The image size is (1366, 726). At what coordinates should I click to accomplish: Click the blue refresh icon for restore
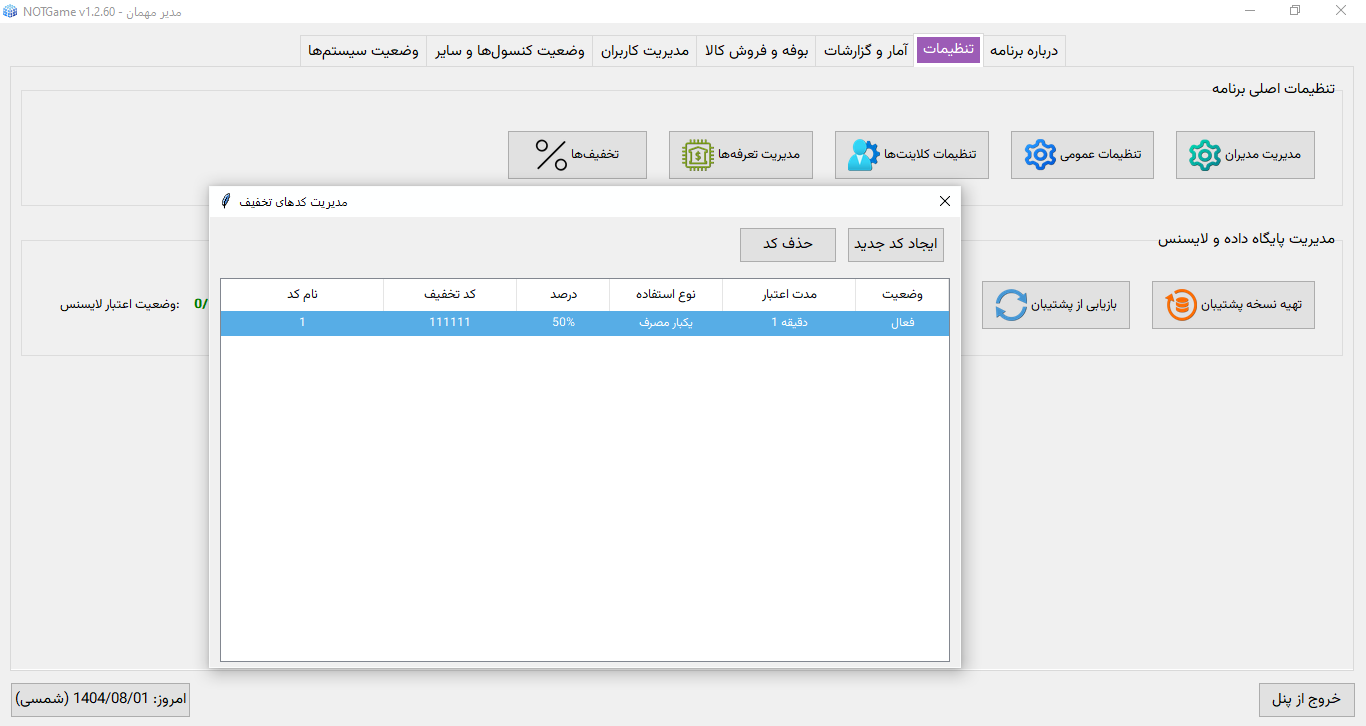click(x=1011, y=305)
